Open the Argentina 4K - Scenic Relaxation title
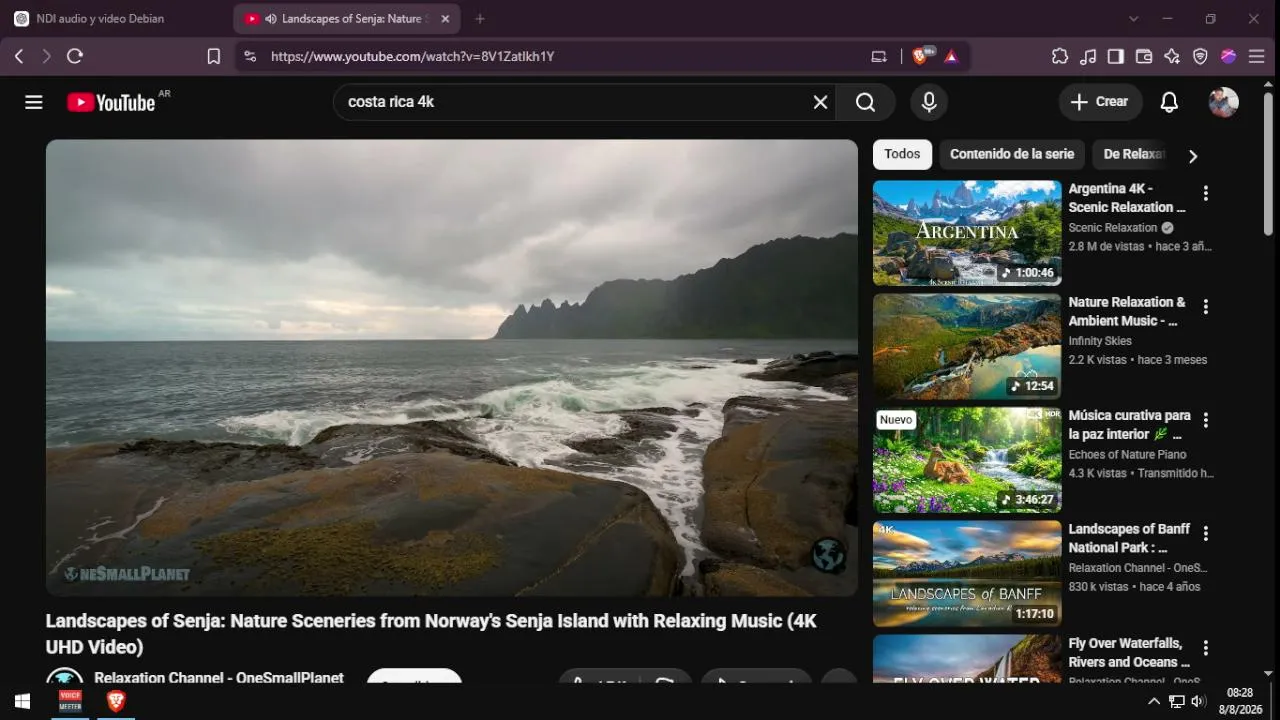 pos(1127,198)
